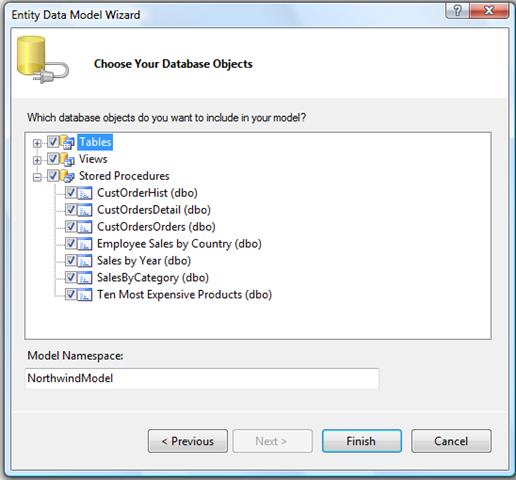This screenshot has width=516, height=480.
Task: Go back with the Previous button
Action: coord(188,441)
